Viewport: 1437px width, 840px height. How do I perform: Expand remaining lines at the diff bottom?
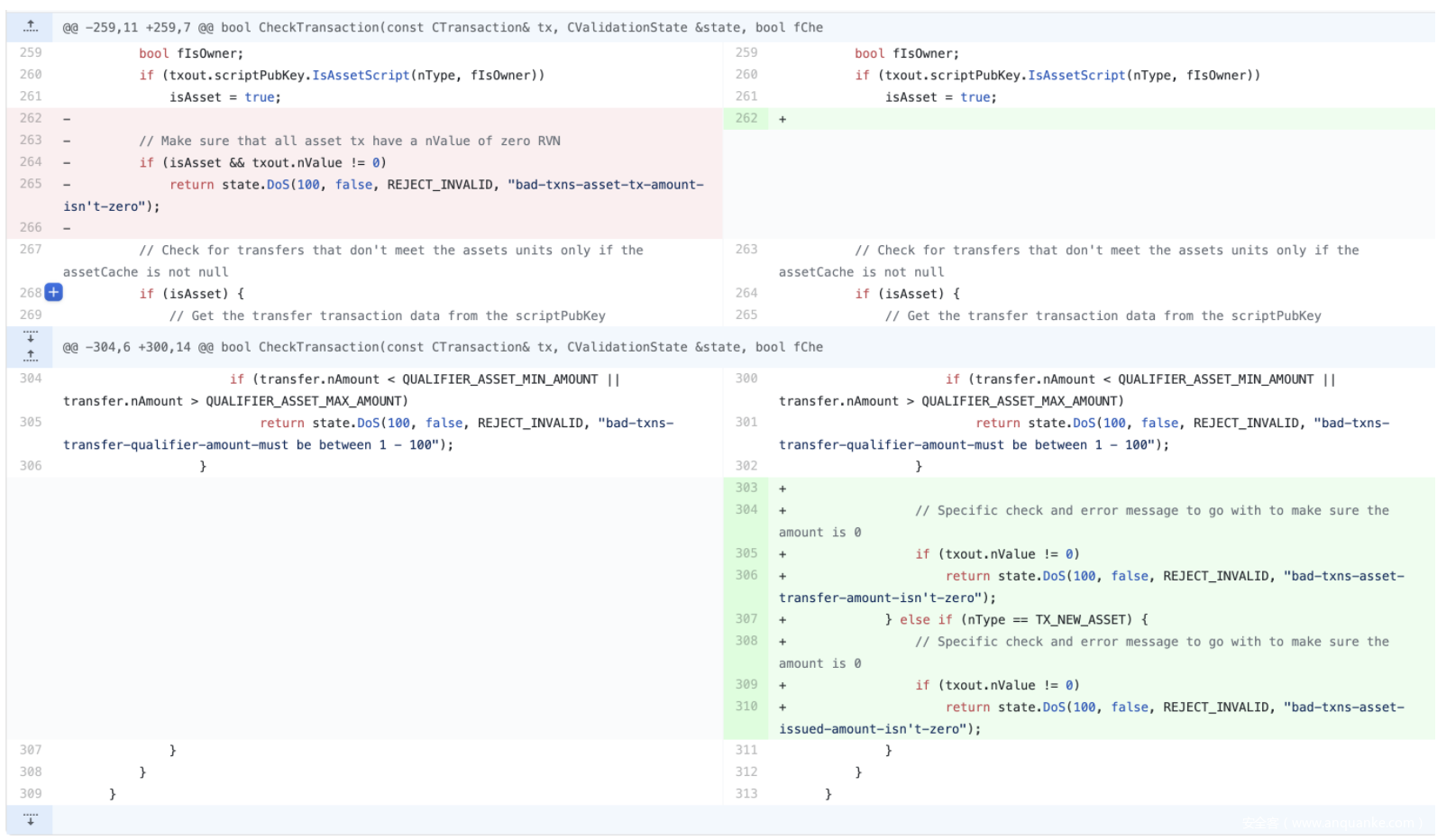coord(31,819)
